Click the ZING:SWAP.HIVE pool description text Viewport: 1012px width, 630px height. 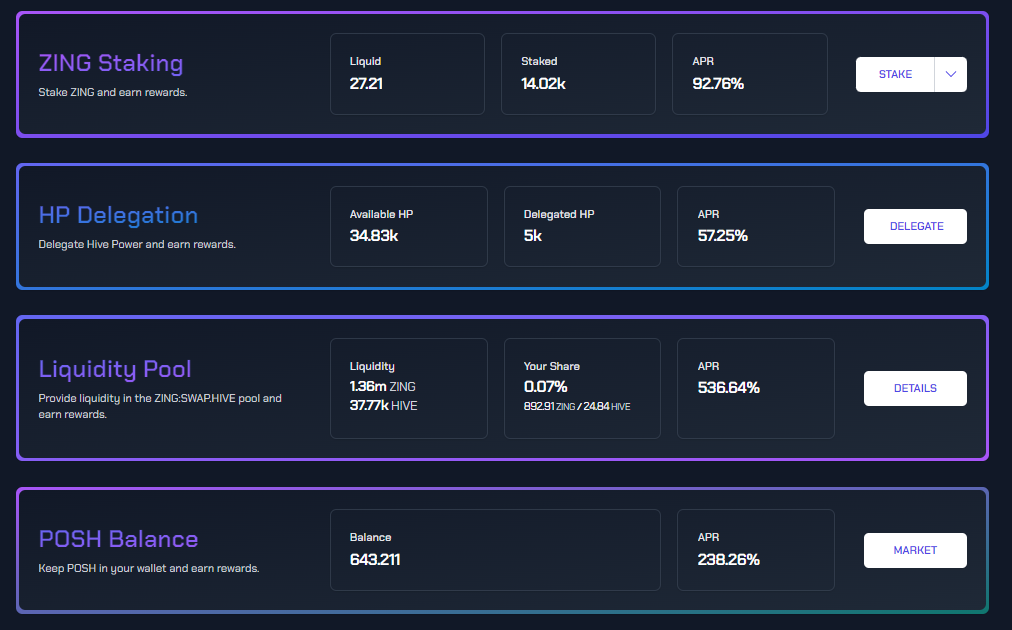click(160, 407)
